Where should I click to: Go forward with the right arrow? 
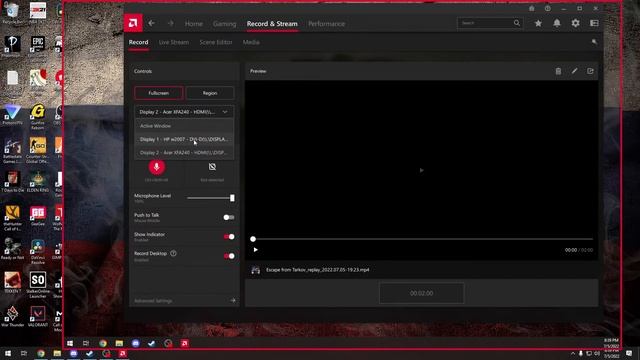[x=171, y=23]
